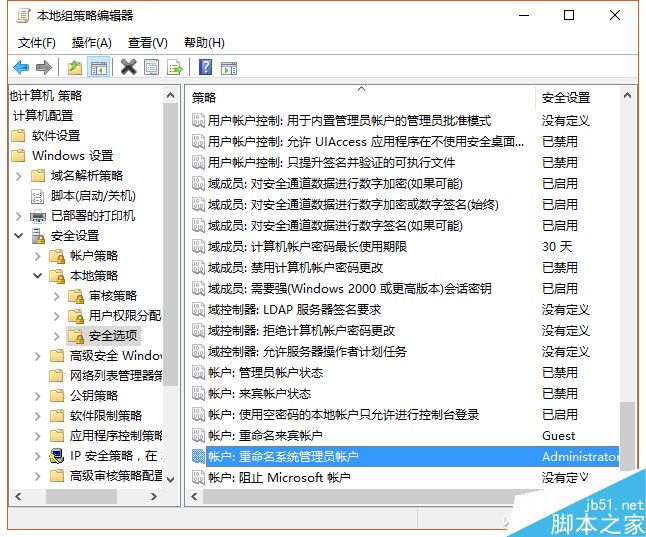Collapse the 本地策略 tree node
Screen dimensions: 646x537
tap(37, 276)
